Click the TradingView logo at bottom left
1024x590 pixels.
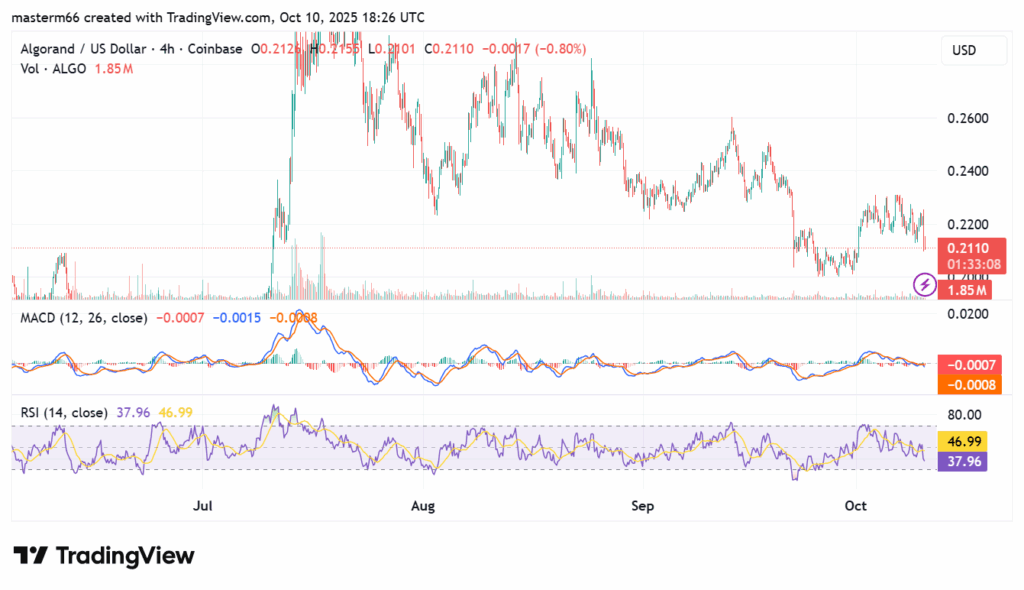pos(104,555)
